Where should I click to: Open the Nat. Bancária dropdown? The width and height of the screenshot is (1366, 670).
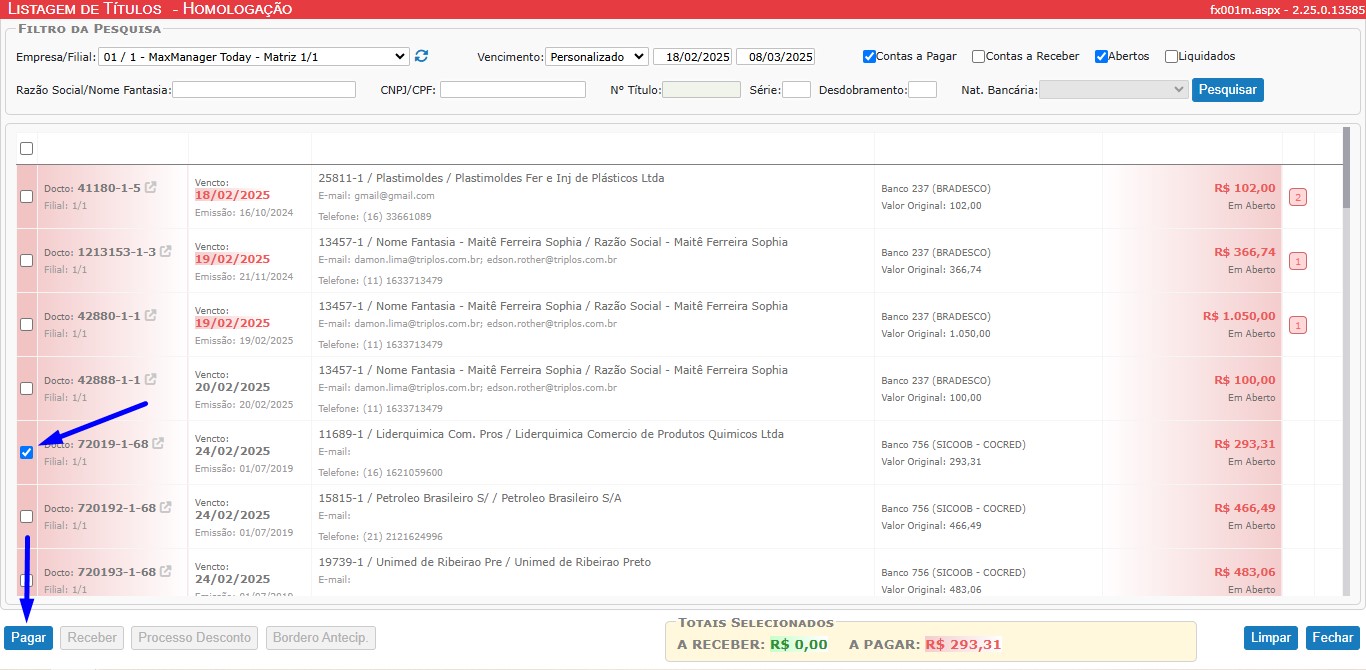pos(1113,90)
